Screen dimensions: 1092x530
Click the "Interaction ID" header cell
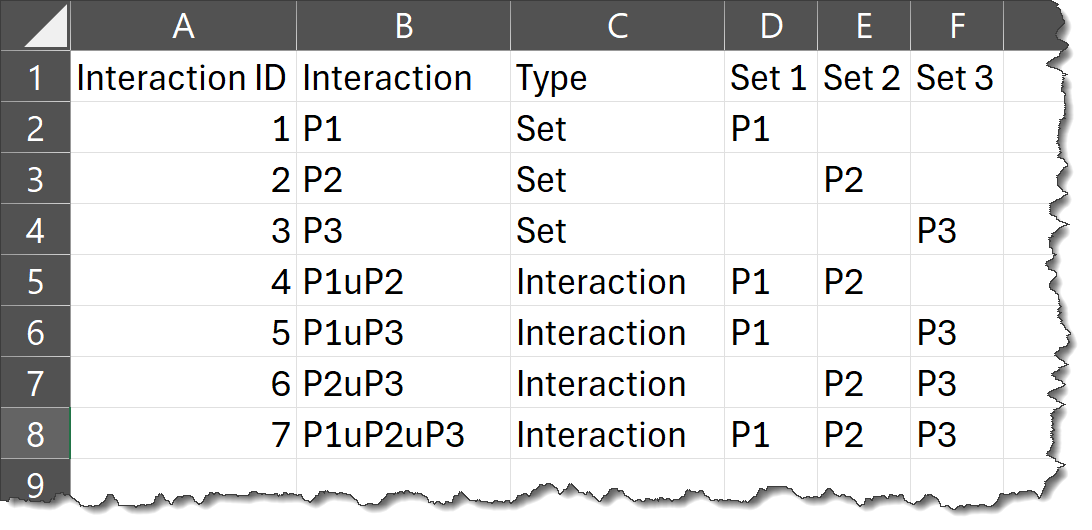[183, 78]
